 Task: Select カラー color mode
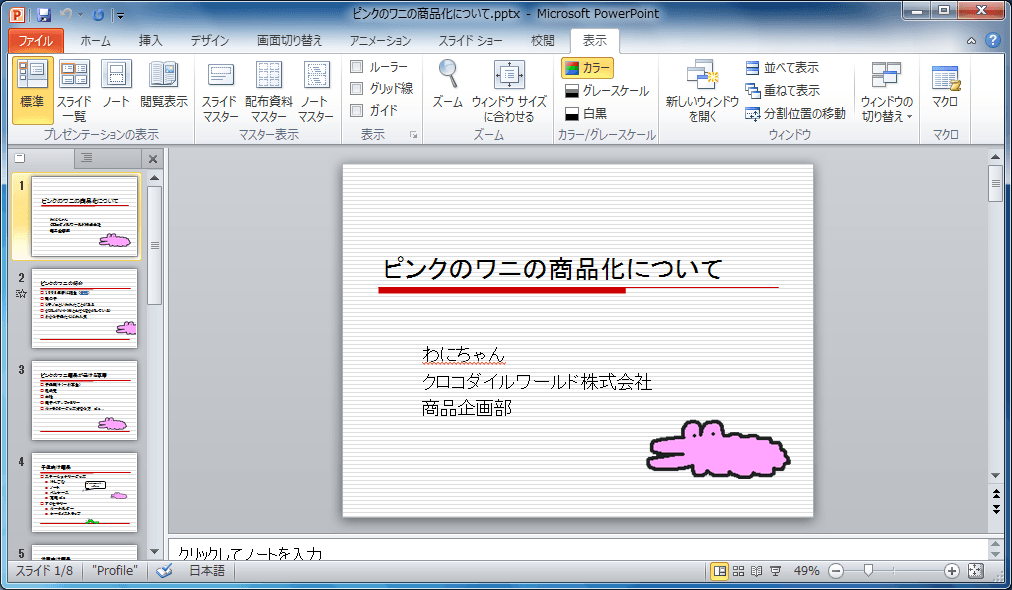point(587,68)
